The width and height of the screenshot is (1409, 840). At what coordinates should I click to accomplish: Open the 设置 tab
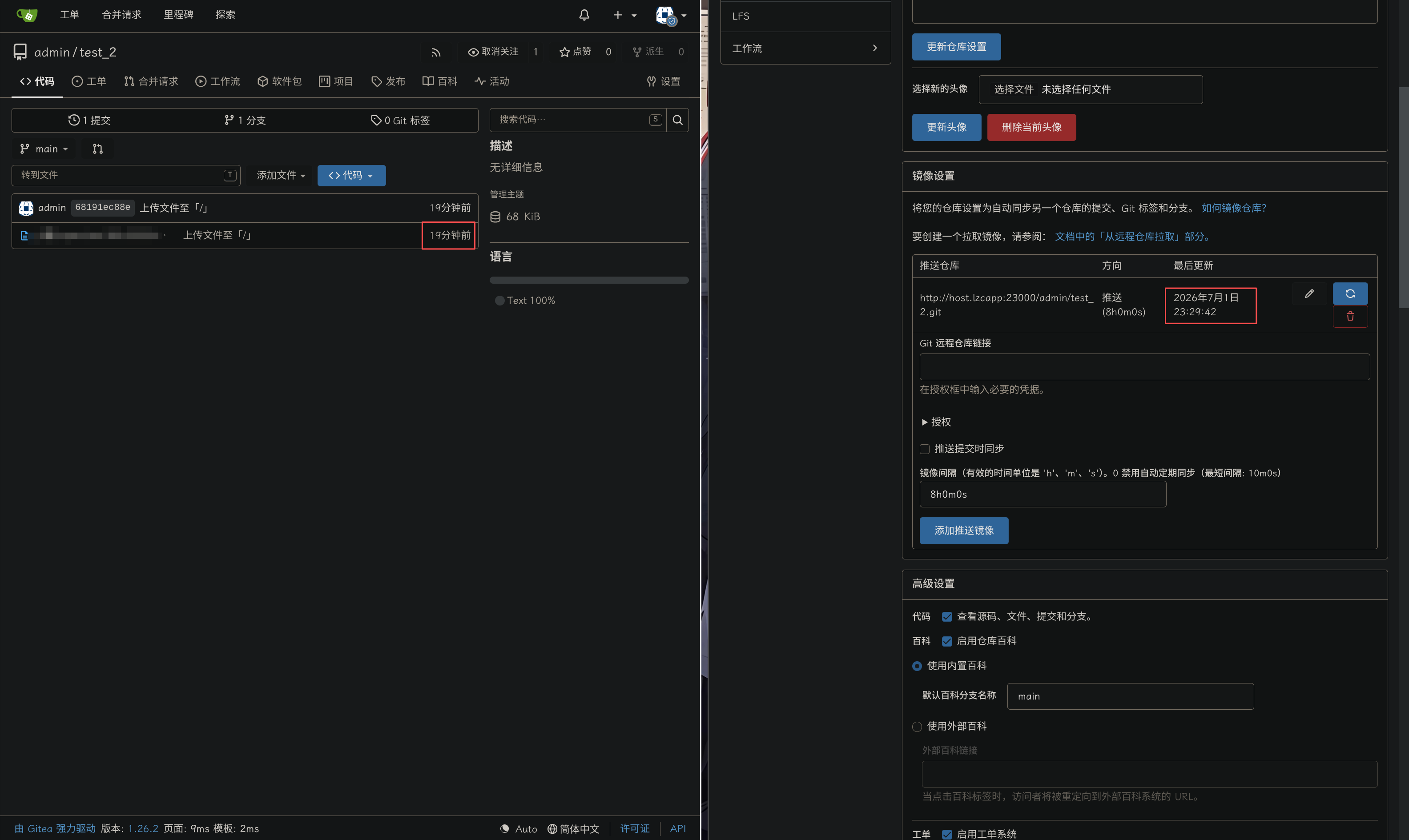tap(664, 81)
